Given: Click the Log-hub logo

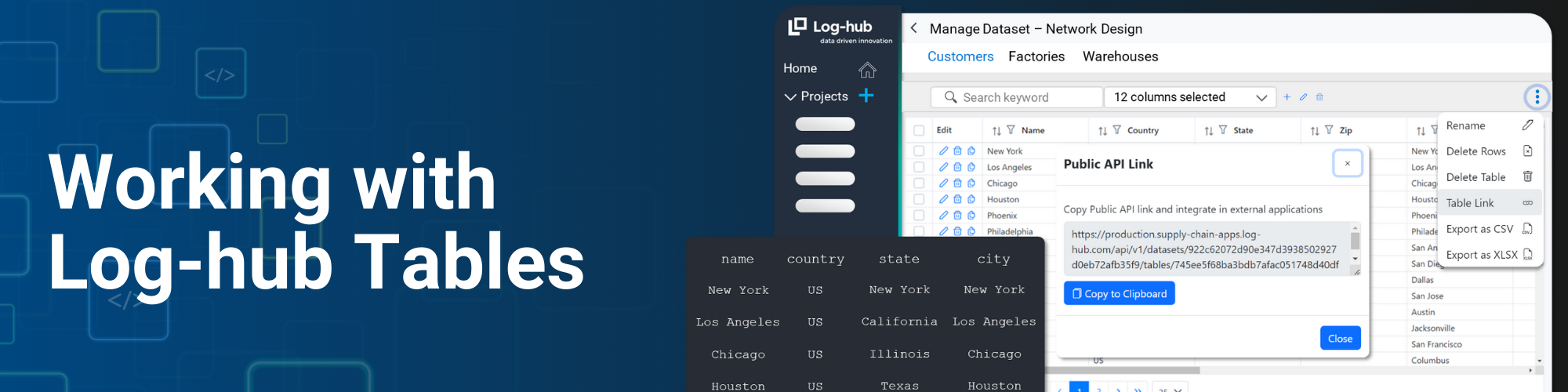Looking at the screenshot, I should [x=840, y=31].
